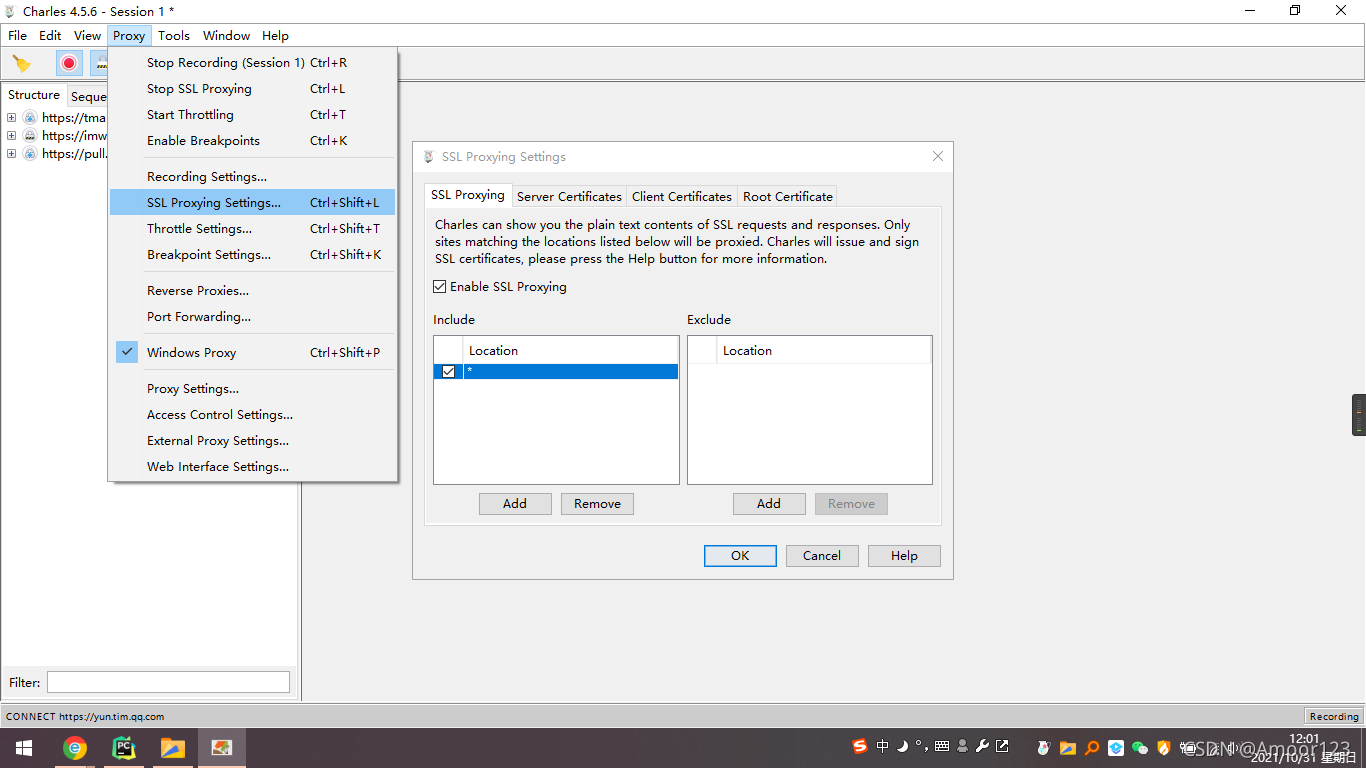Viewport: 1366px width, 768px height.
Task: Open Access Control Settings menu item
Action: pyautogui.click(x=253, y=414)
